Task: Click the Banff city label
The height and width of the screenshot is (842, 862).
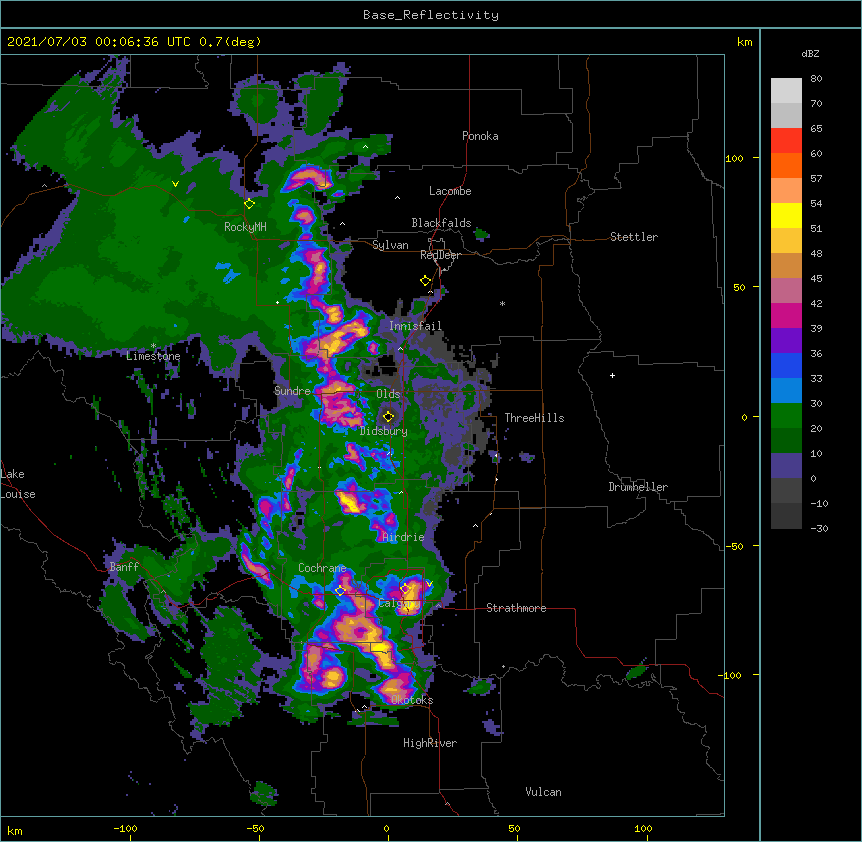Action: 124,567
